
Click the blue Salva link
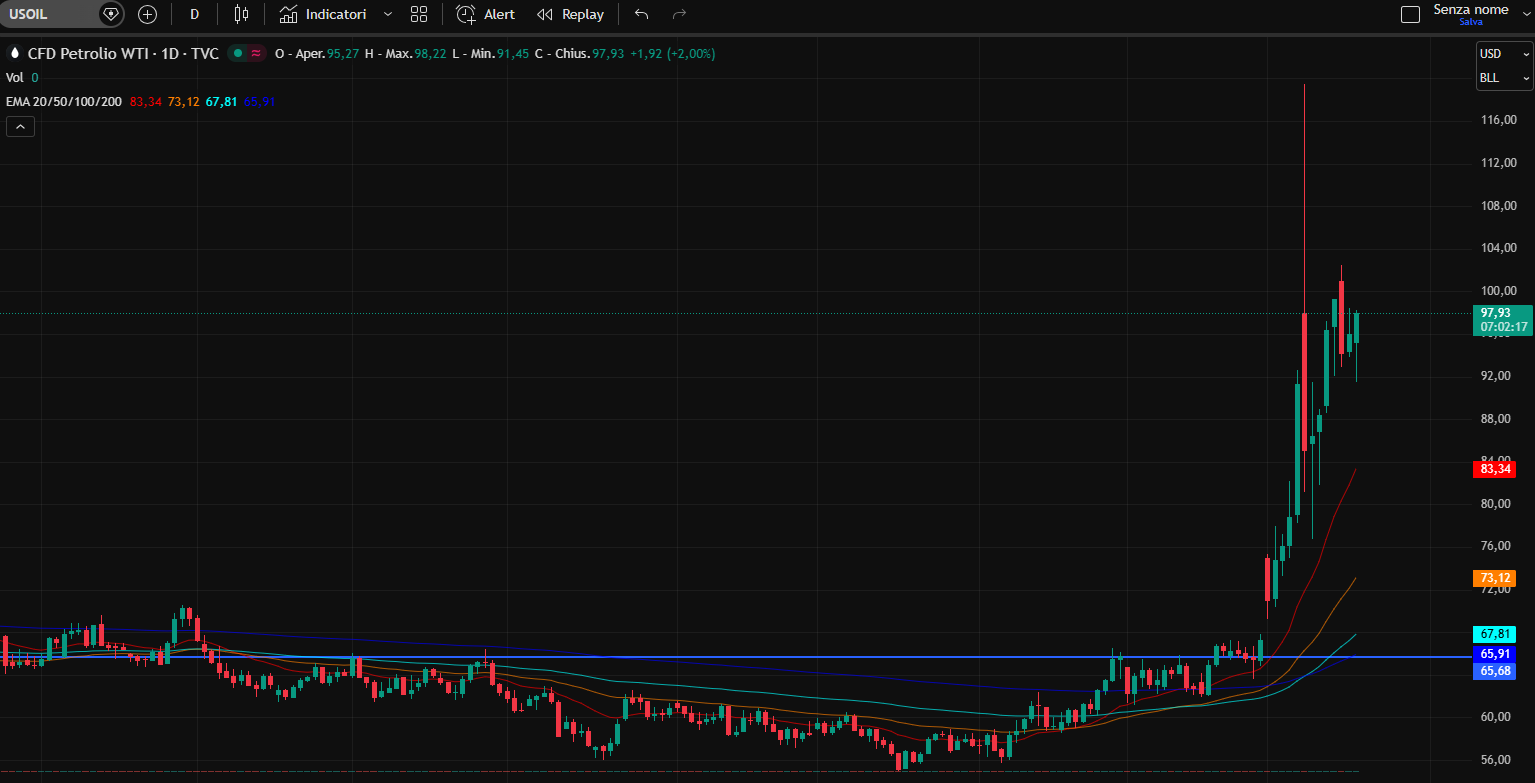pos(1470,21)
